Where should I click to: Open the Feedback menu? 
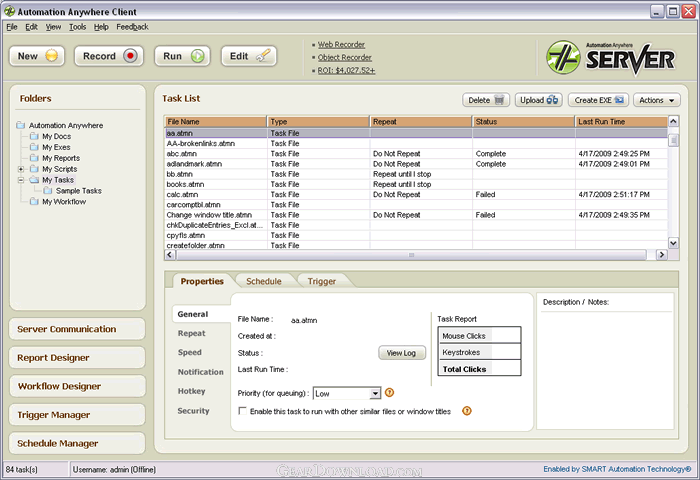tap(132, 27)
